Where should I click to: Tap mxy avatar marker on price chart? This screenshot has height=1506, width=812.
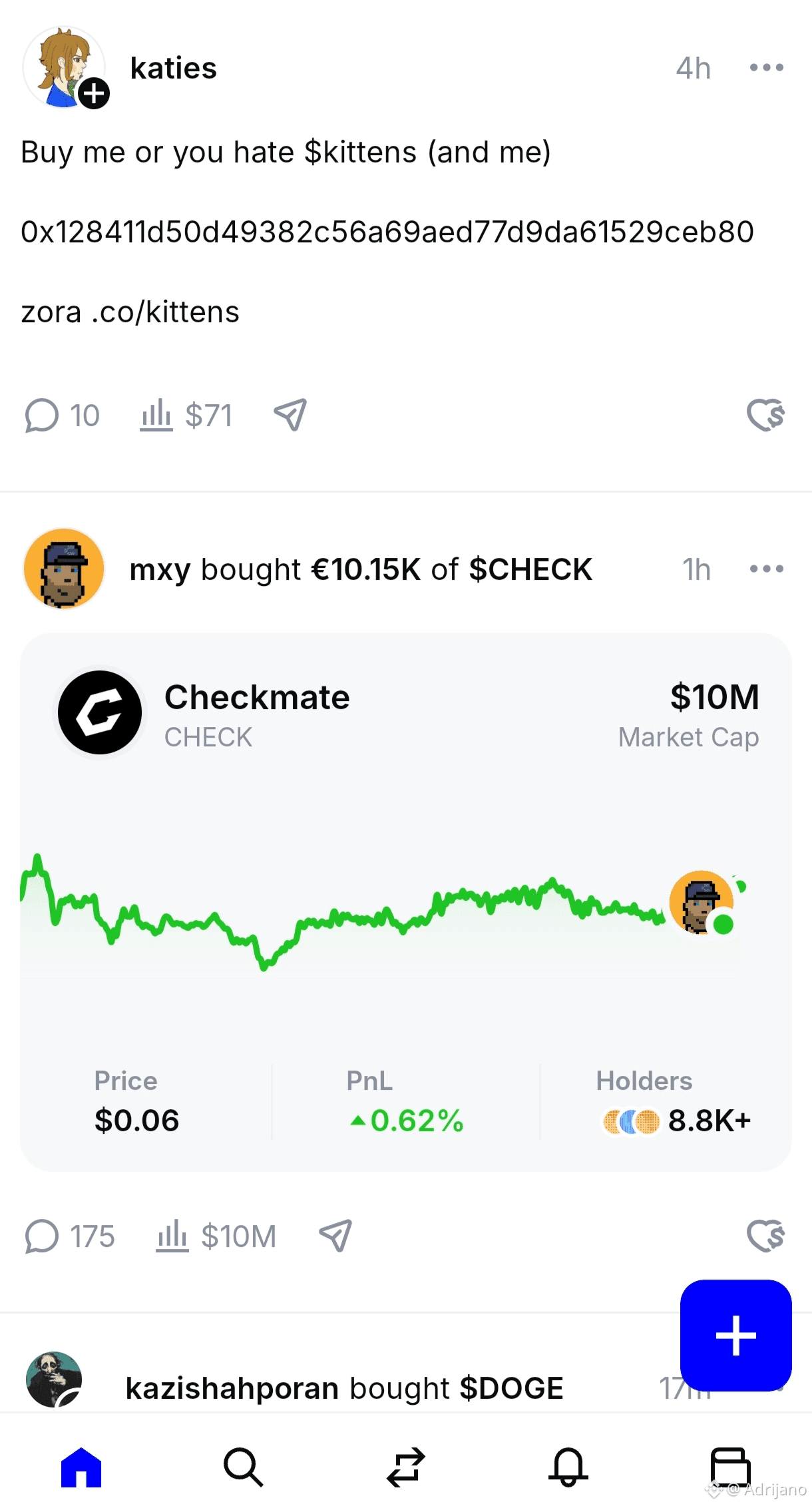pos(701,903)
